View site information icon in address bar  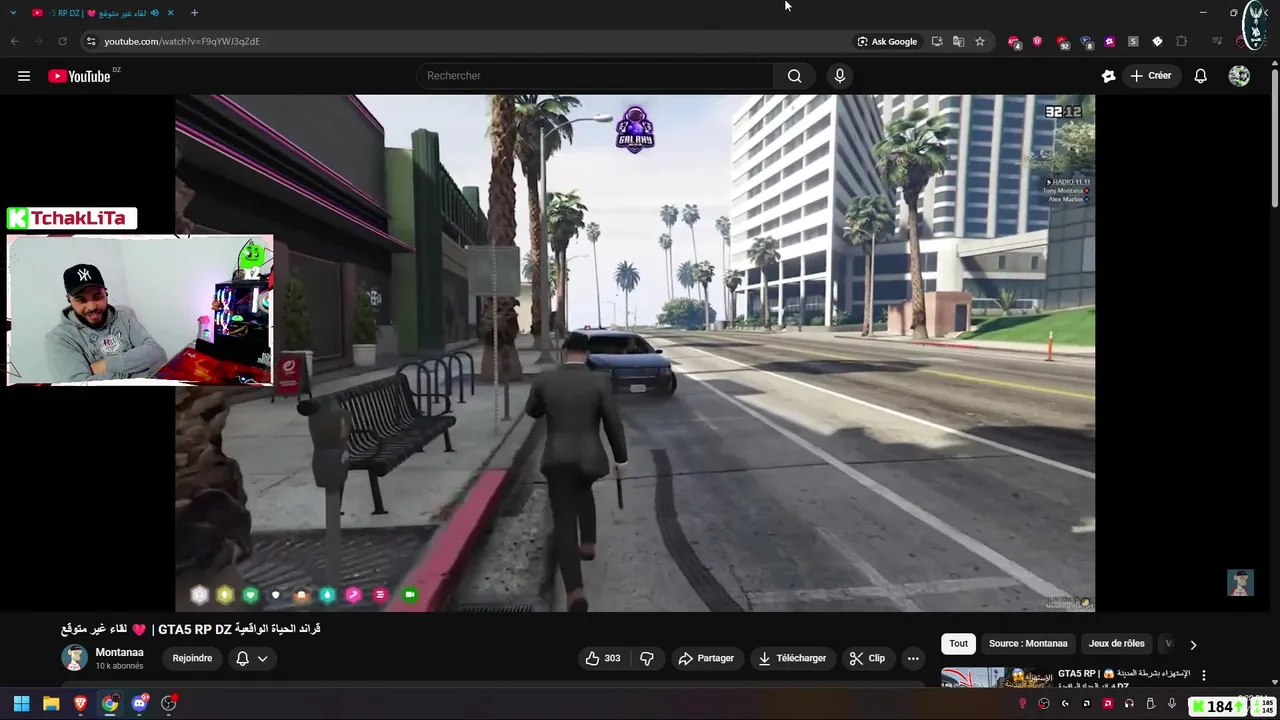point(90,41)
